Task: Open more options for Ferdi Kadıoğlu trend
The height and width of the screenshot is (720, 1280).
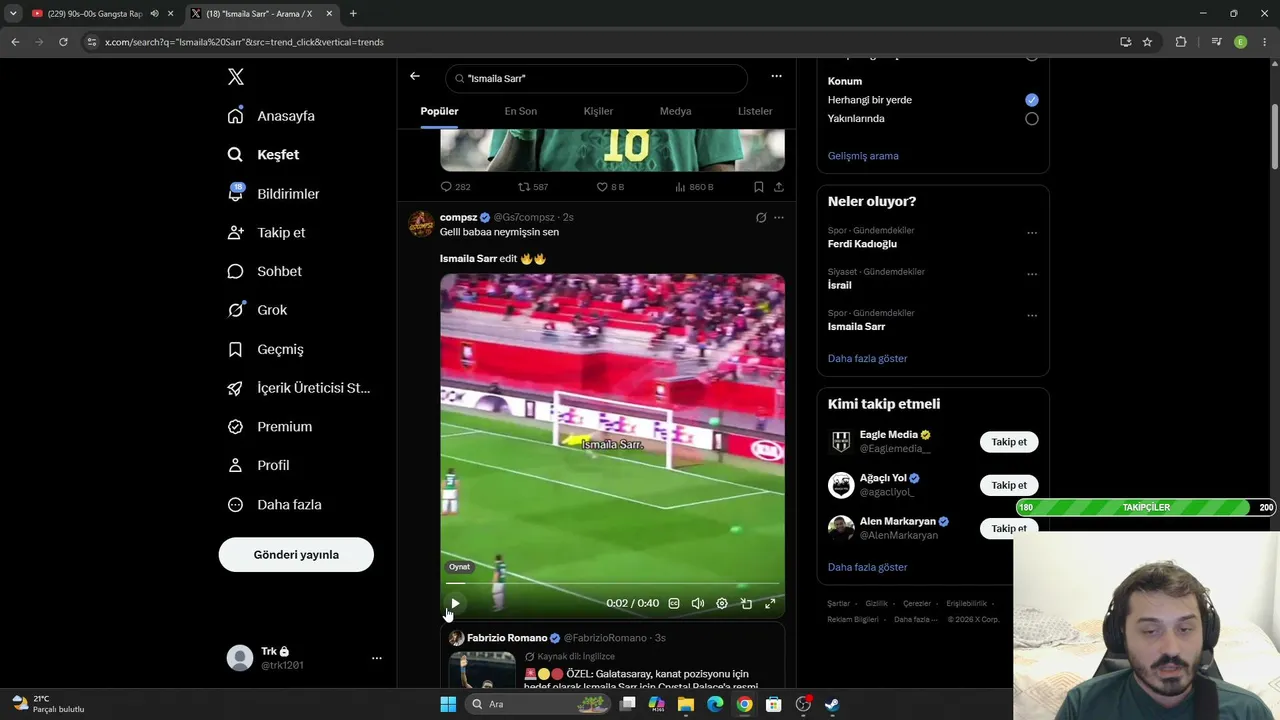Action: coord(1032,233)
